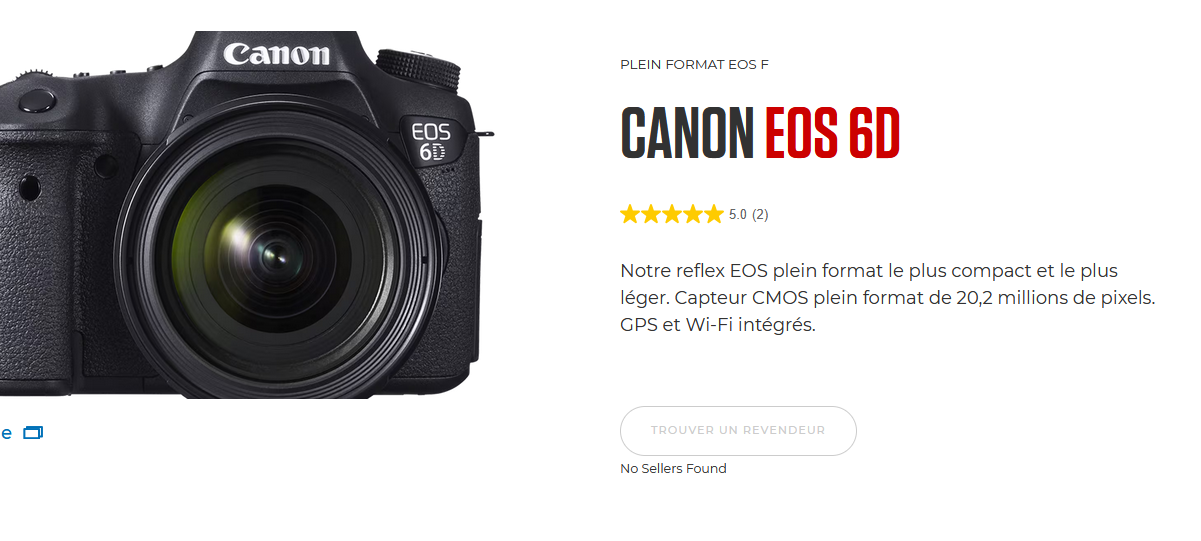Click the Trouver un revendeur button
The image size is (1201, 541).
[738, 431]
